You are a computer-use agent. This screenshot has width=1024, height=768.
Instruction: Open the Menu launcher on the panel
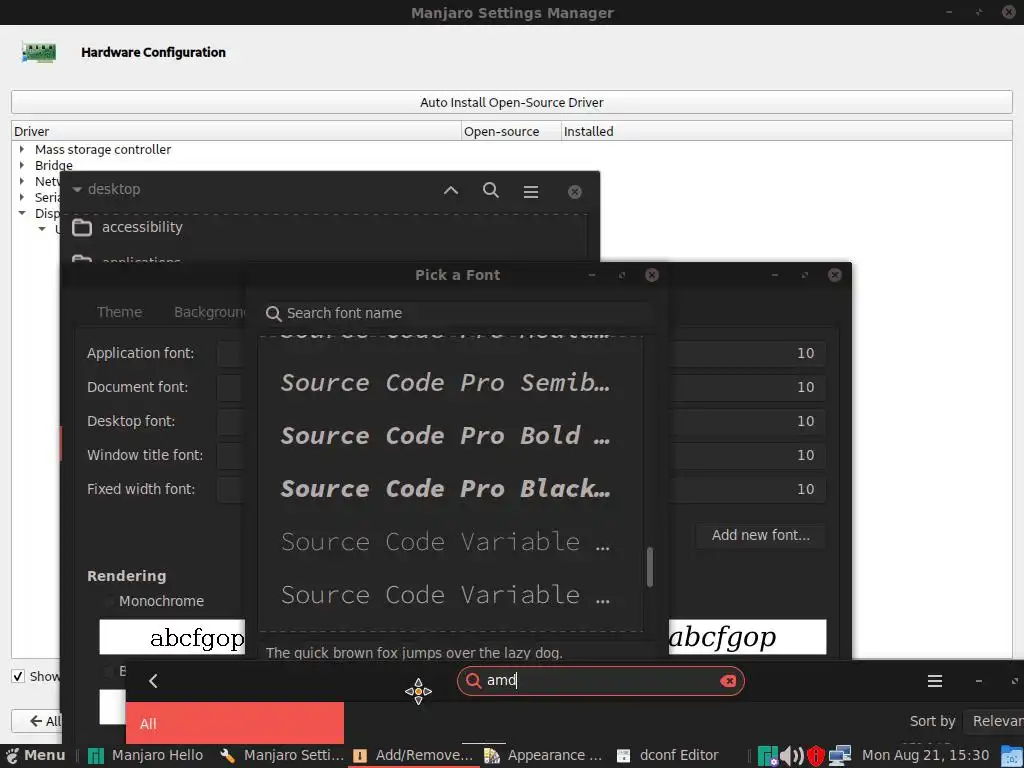[35, 755]
